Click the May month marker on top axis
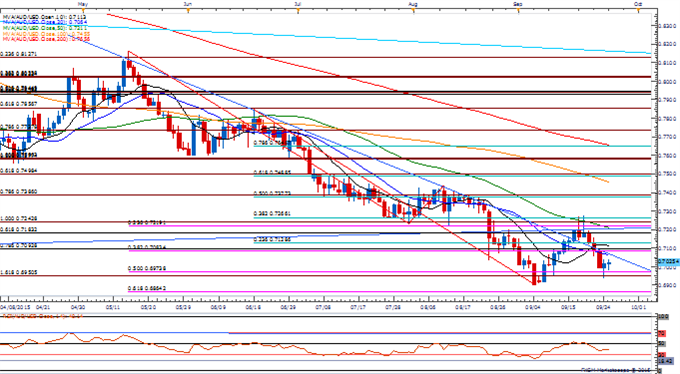 pos(83,3)
